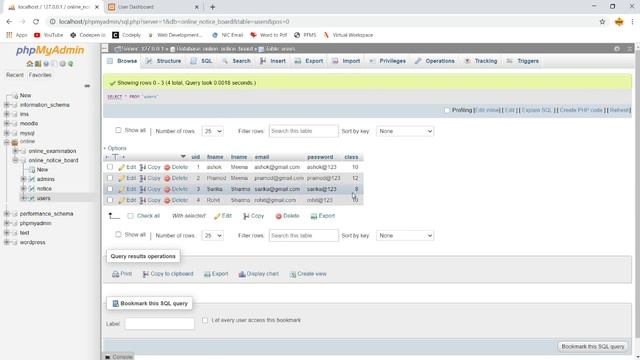Tick the checkbox for ashok row

click(x=110, y=167)
